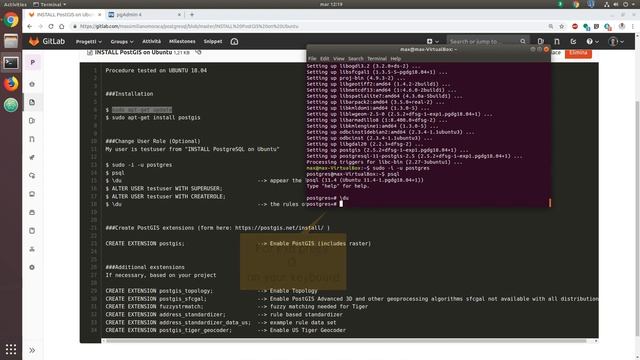Image resolution: width=640 pixels, height=360 pixels.
Task: Open the system tray power menu
Action: pyautogui.click(x=629, y=4)
